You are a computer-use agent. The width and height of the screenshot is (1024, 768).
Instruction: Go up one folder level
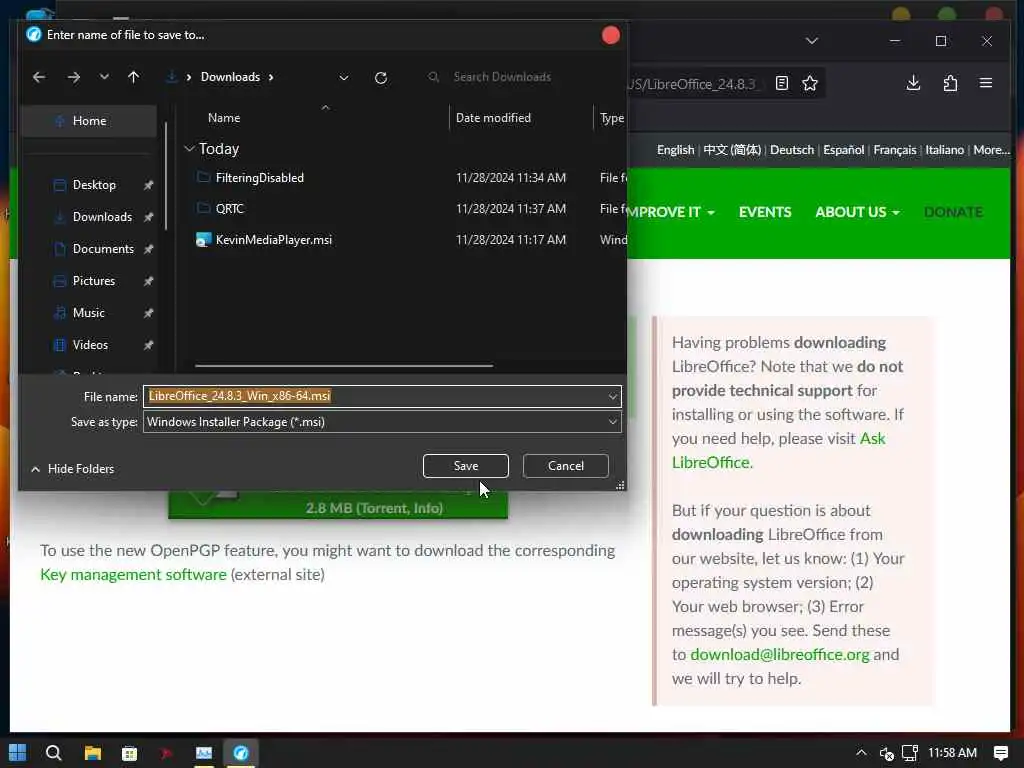(133, 77)
